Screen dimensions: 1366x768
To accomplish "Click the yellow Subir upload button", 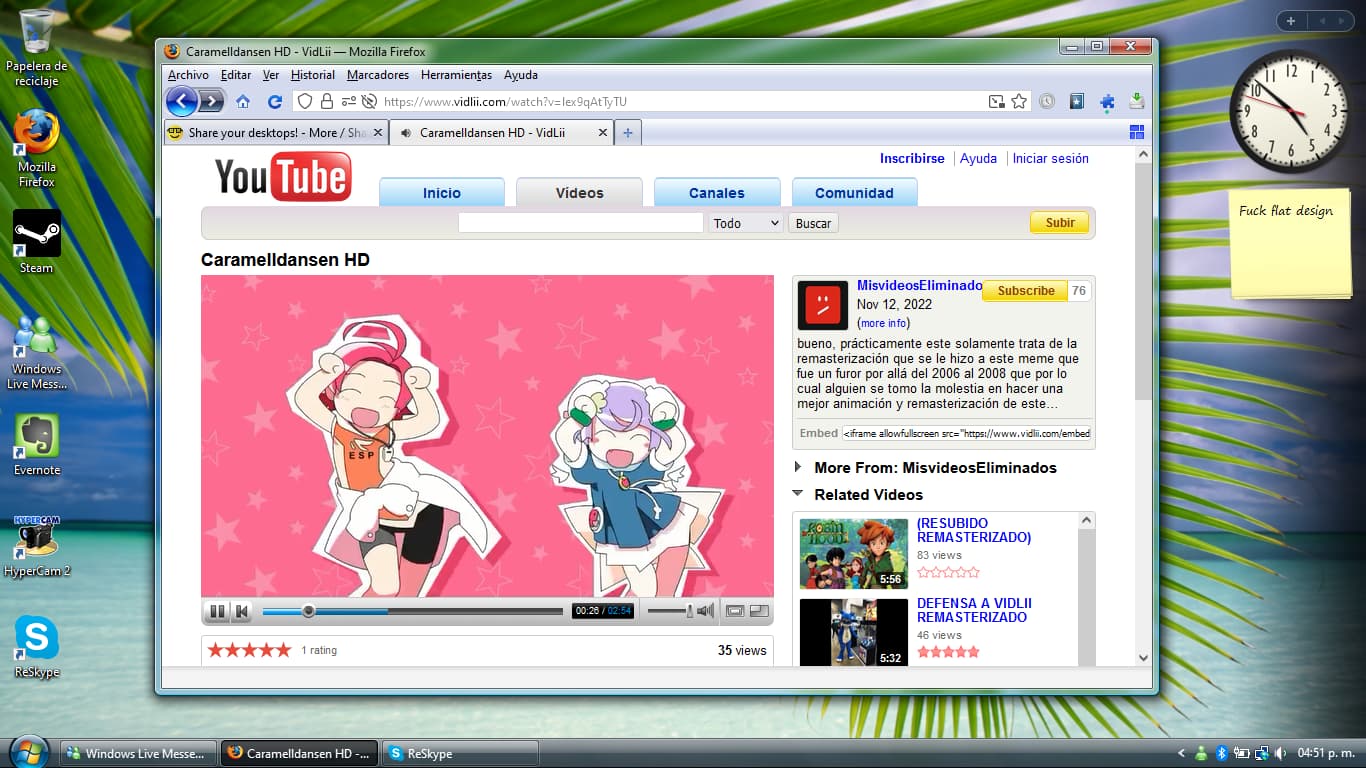I will coord(1060,223).
